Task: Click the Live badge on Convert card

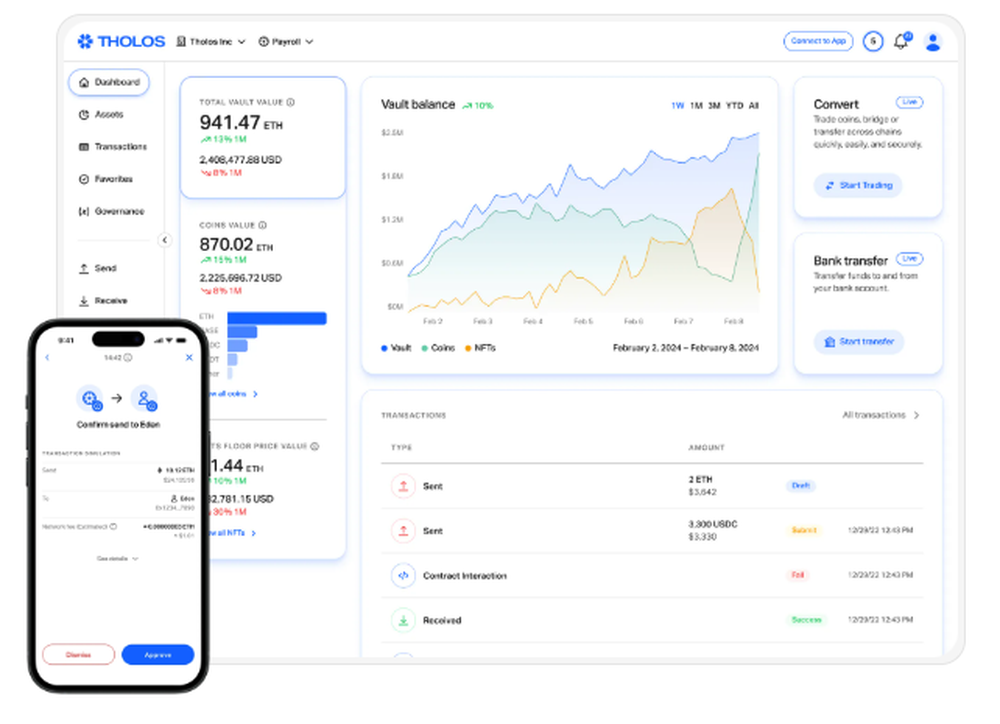Action: click(909, 102)
